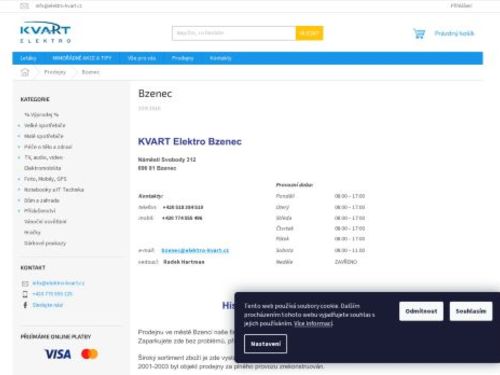Click the Odmítnout cookie button
This screenshot has height=375, width=500.
pos(421,311)
